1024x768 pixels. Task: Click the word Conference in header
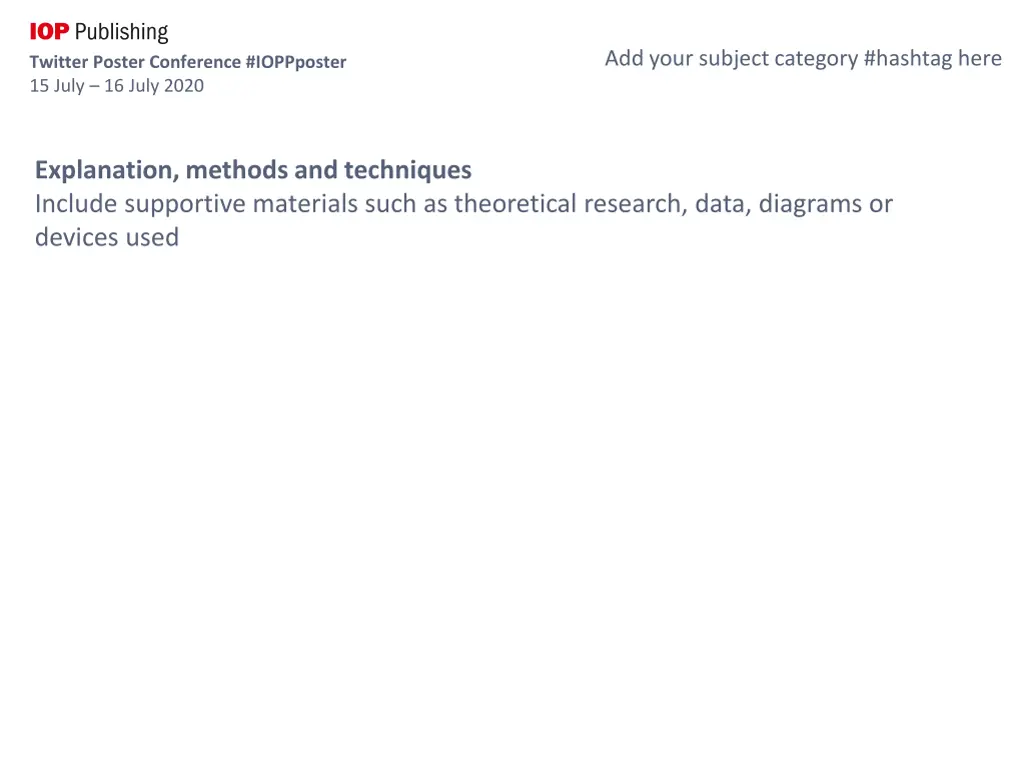tap(195, 62)
